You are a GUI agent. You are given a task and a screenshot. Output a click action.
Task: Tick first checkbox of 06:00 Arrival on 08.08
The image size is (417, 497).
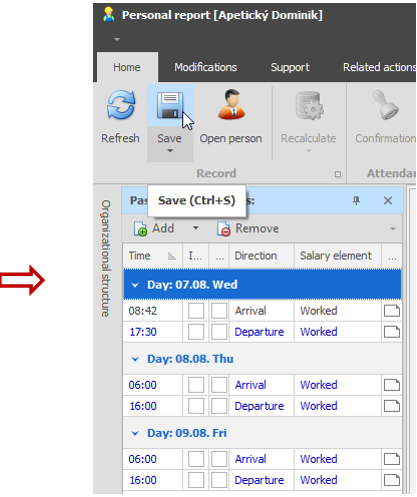pos(196,385)
